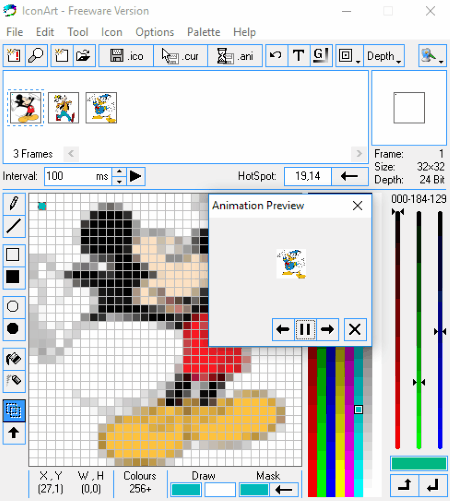Click the Text tool icon
This screenshot has width=450, height=501.
tap(298, 56)
